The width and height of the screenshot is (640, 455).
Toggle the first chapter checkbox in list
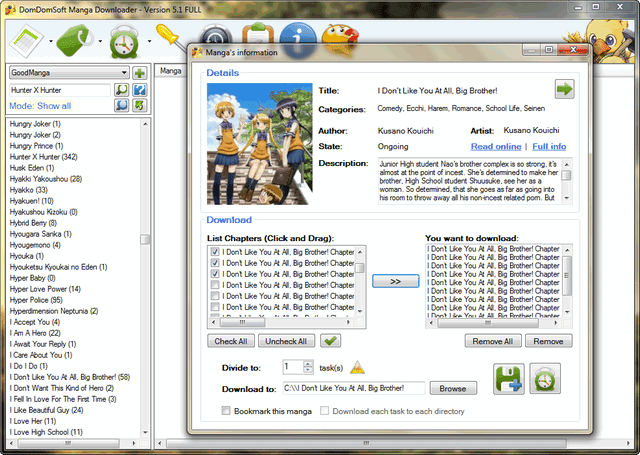tap(215, 252)
